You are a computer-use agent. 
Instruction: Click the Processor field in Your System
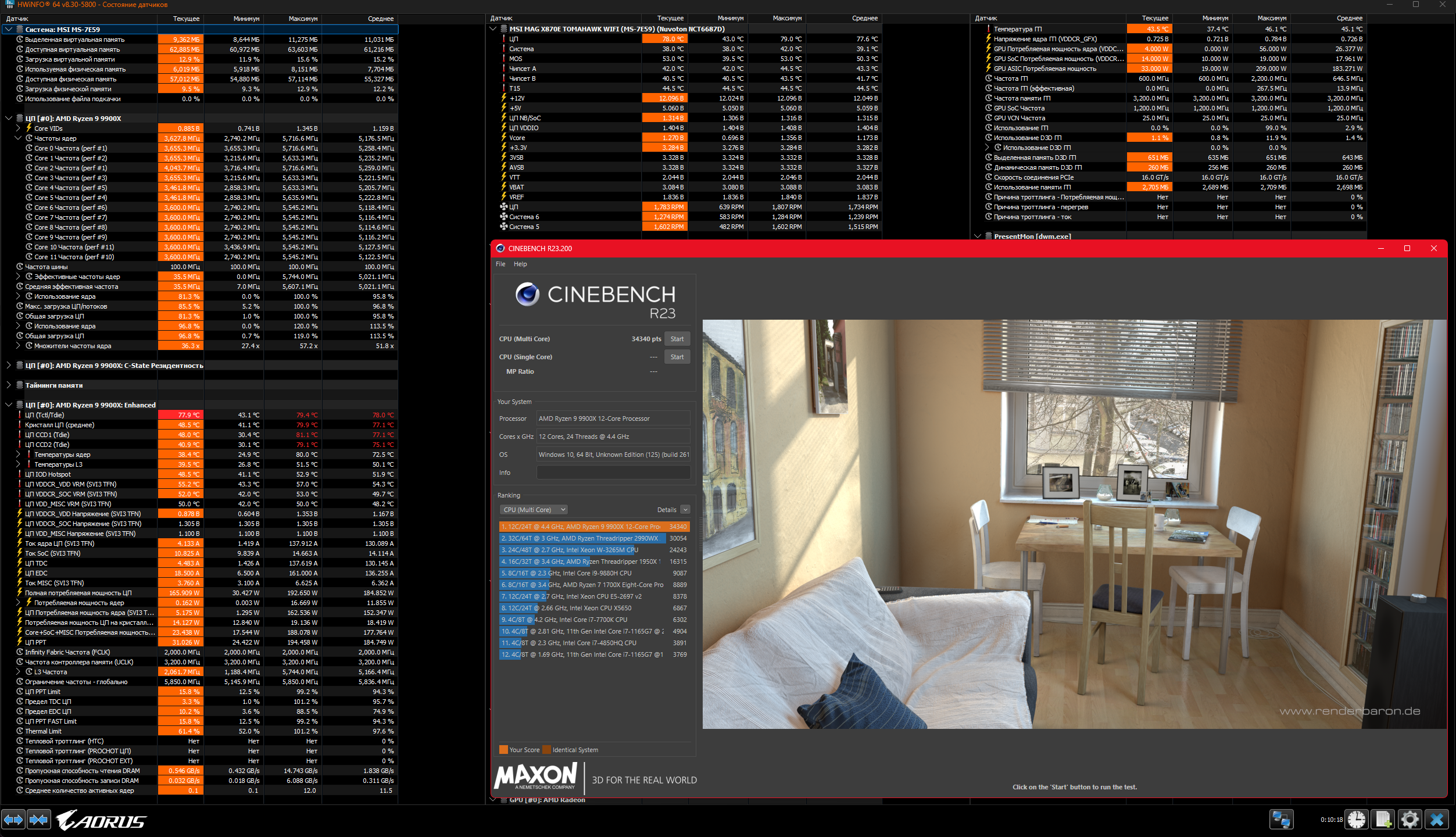point(613,419)
